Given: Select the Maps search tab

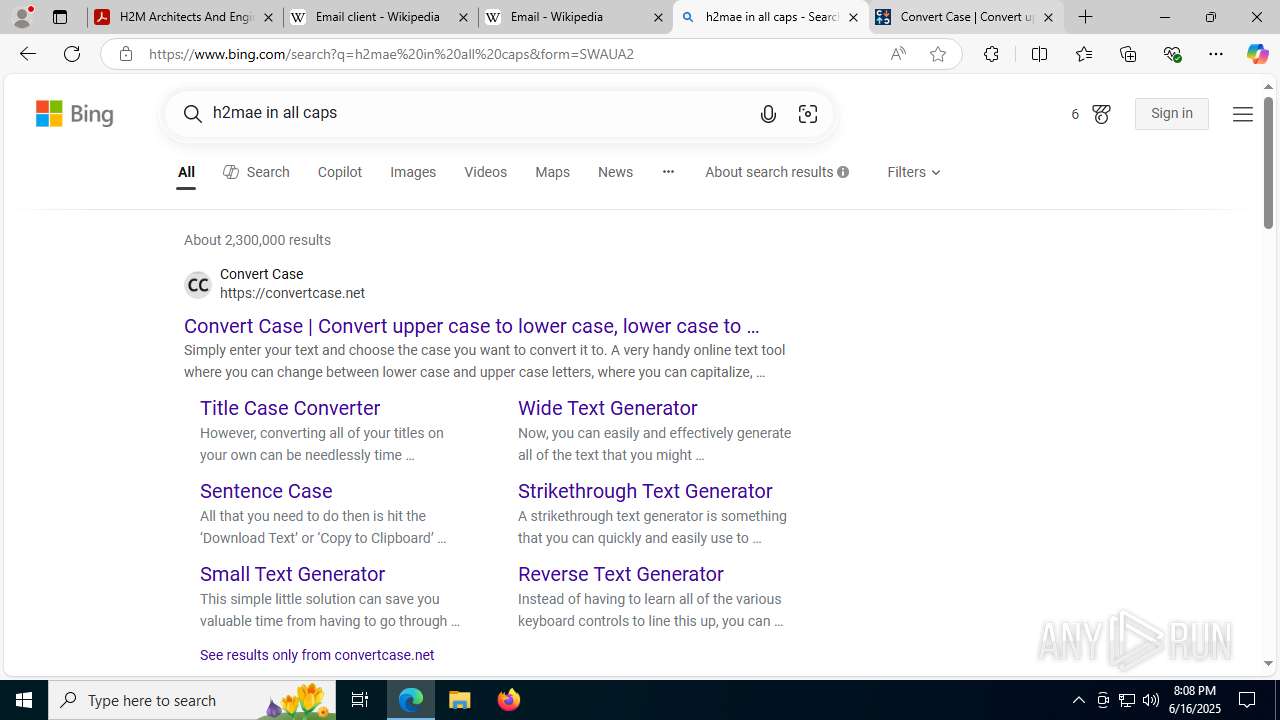Looking at the screenshot, I should pyautogui.click(x=552, y=172).
